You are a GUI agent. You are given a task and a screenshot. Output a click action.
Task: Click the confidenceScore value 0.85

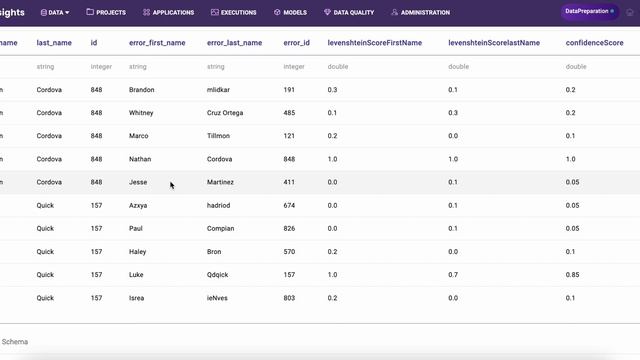tap(572, 275)
